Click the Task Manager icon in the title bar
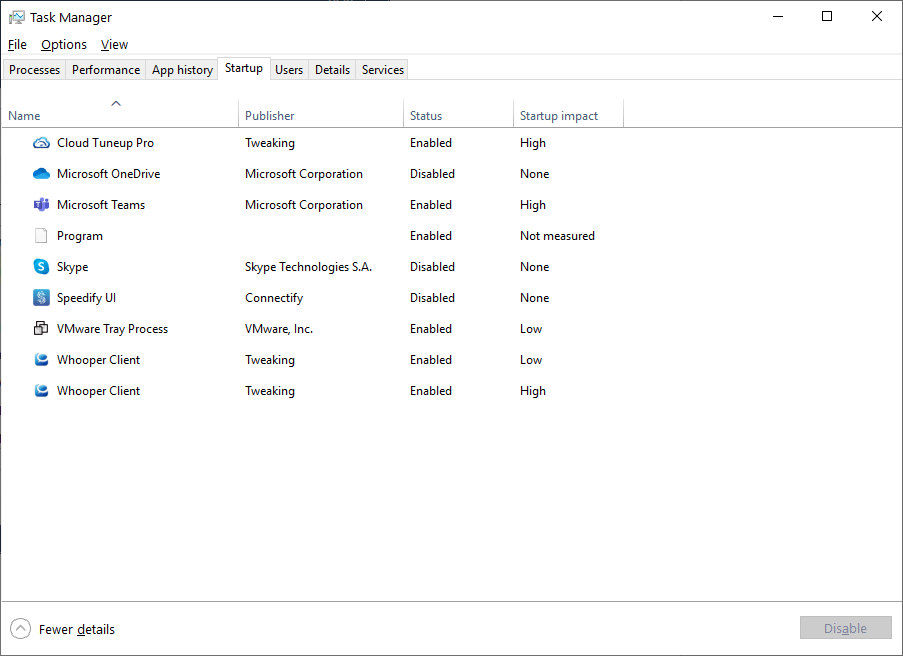The height and width of the screenshot is (656, 903). [16, 16]
